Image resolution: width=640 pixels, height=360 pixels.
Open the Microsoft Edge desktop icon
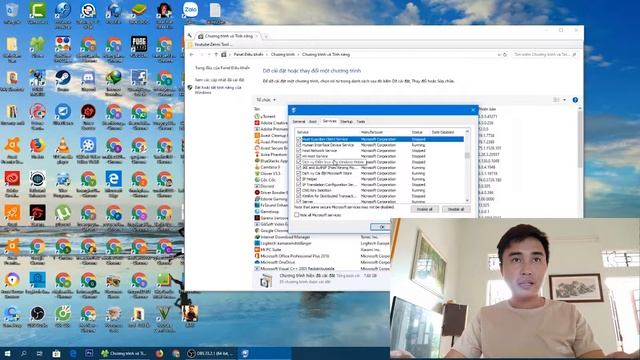(113, 180)
